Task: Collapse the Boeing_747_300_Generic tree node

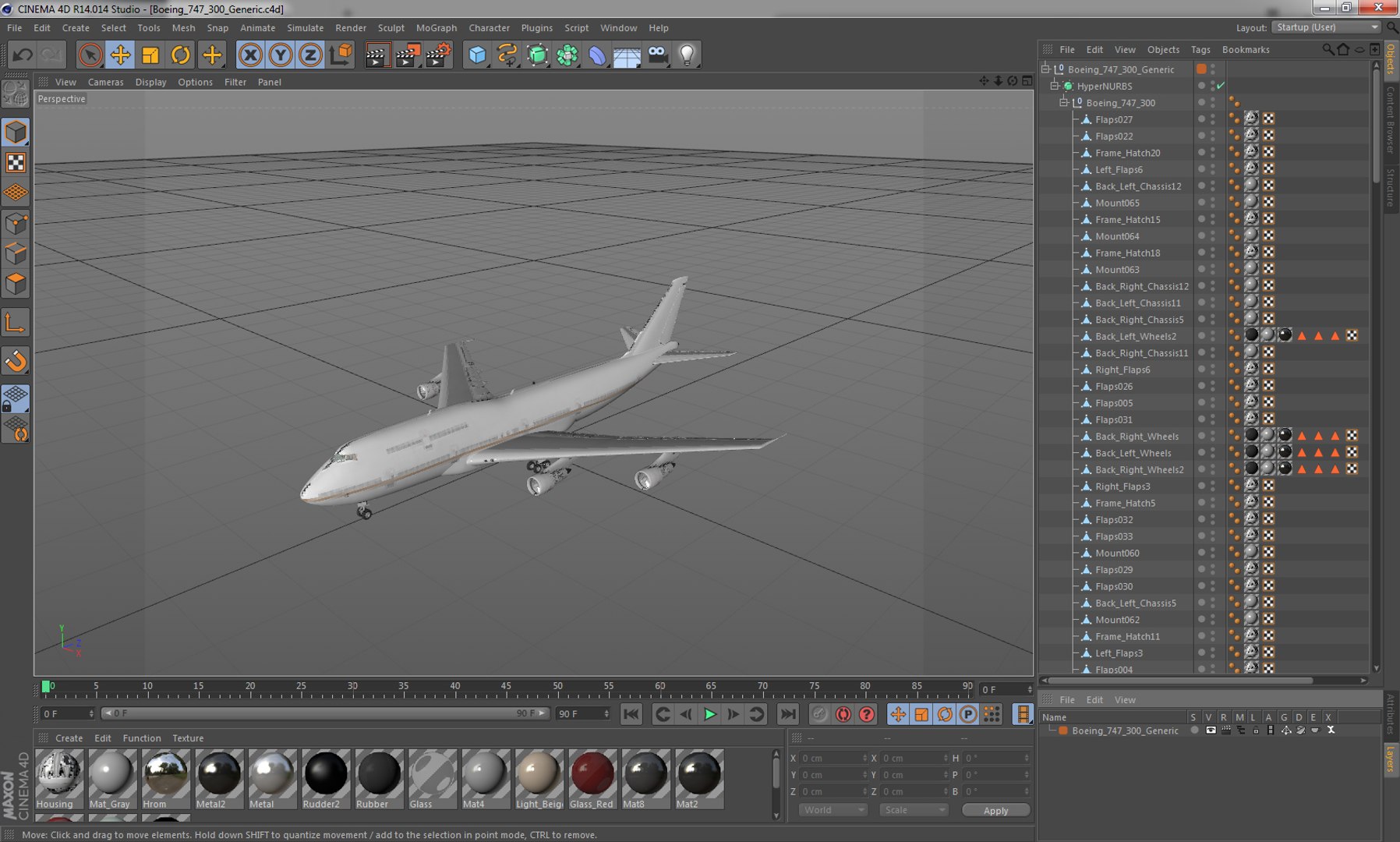Action: coord(1046,69)
